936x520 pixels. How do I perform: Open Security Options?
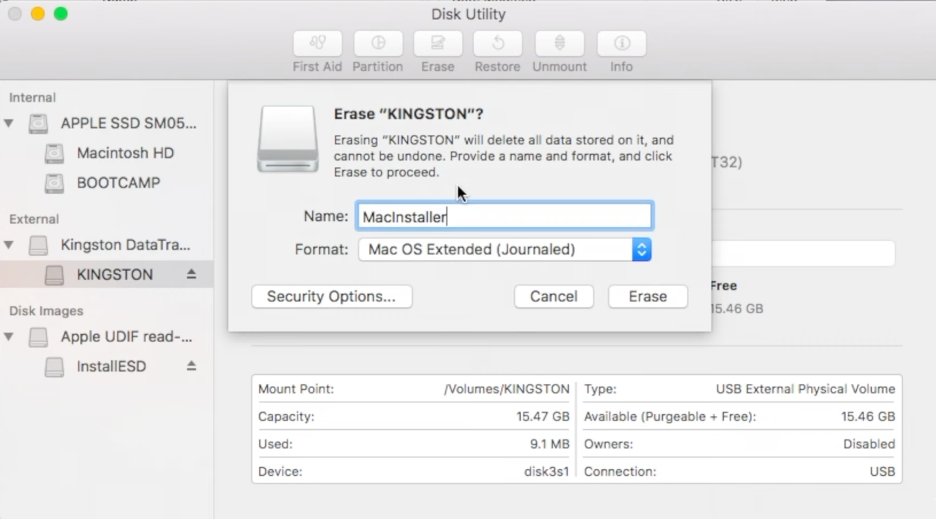[332, 297]
